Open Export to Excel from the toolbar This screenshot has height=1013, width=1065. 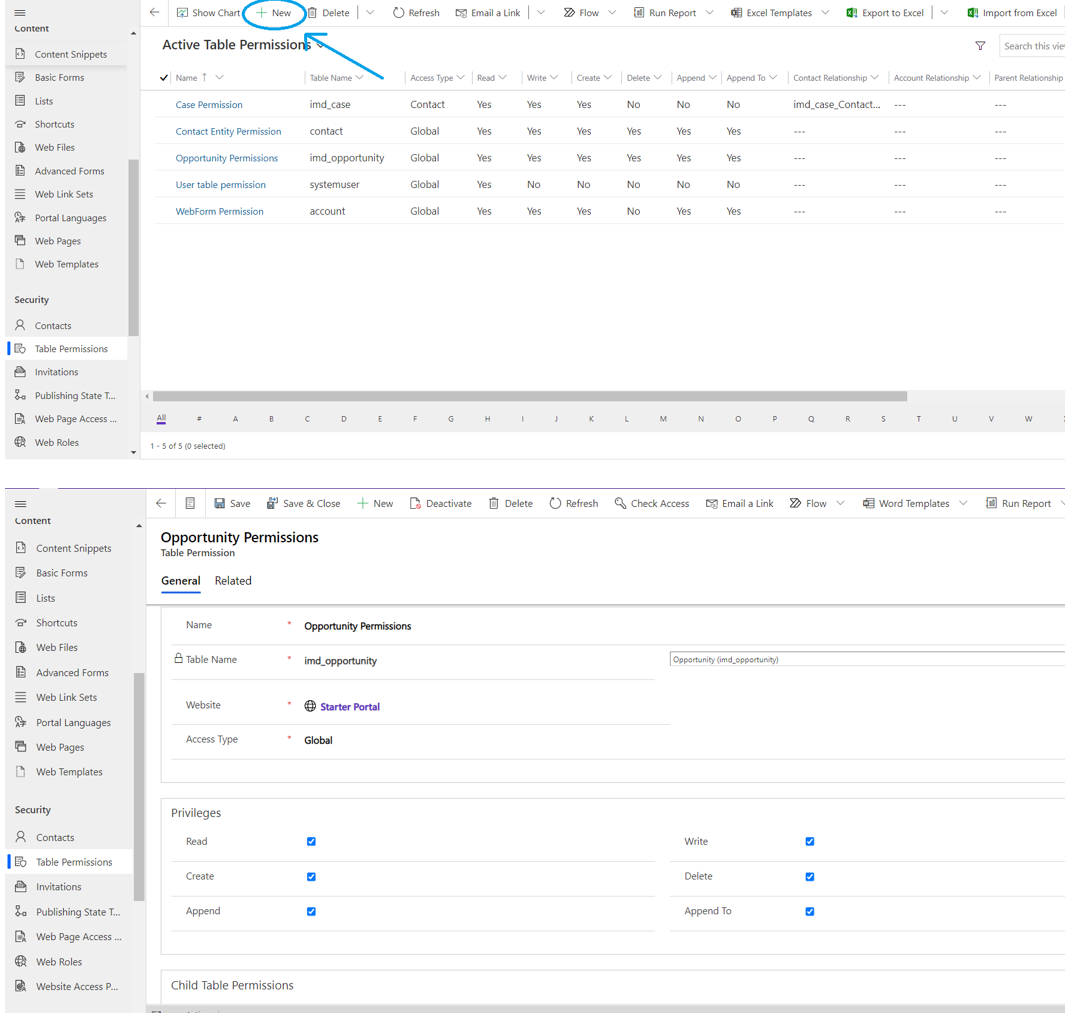885,12
